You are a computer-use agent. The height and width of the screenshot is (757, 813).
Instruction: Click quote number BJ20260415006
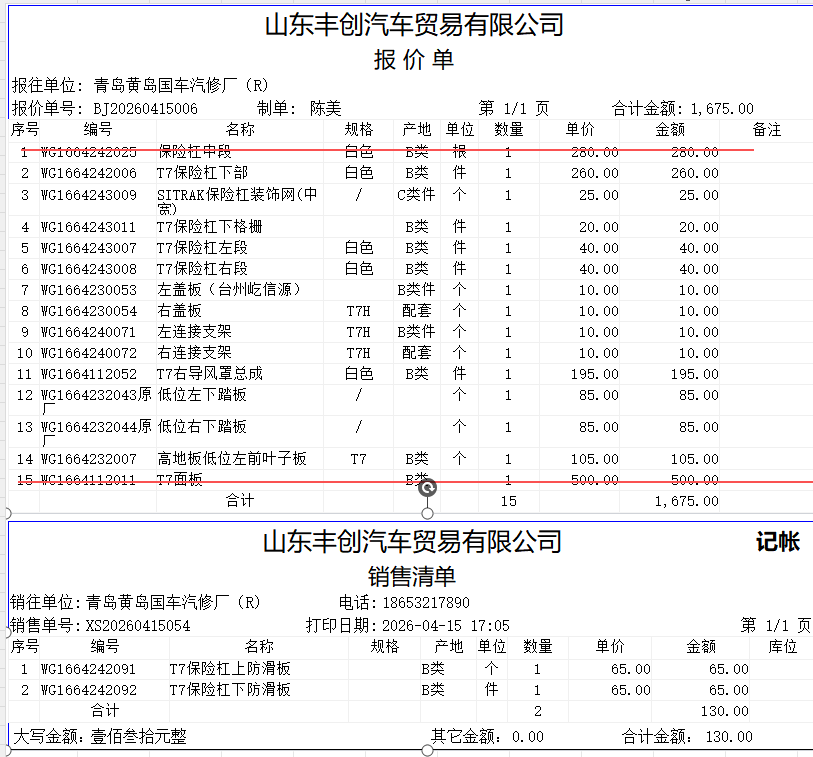click(x=145, y=108)
